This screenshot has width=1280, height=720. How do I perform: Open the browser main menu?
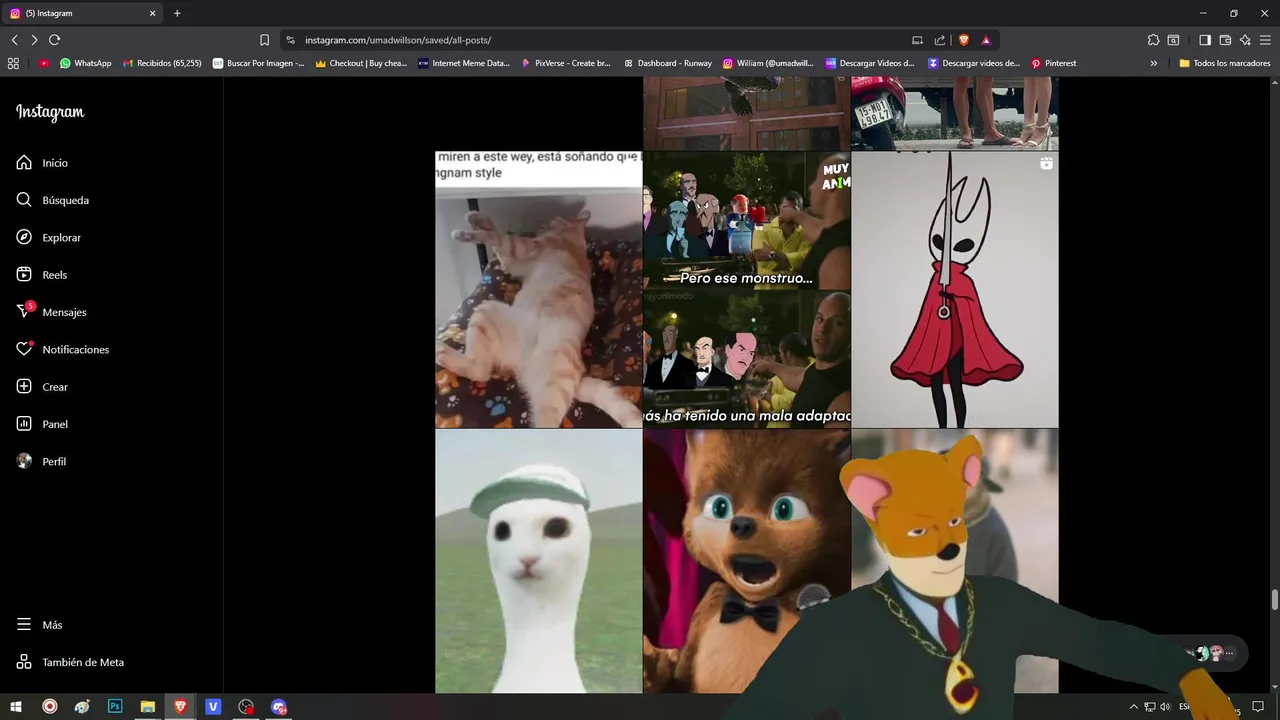click(1265, 40)
